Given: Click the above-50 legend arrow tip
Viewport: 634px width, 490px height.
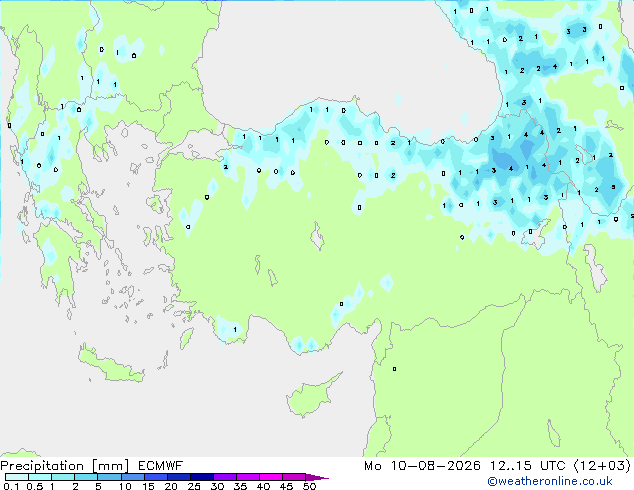Looking at the screenshot, I should click(x=317, y=477).
